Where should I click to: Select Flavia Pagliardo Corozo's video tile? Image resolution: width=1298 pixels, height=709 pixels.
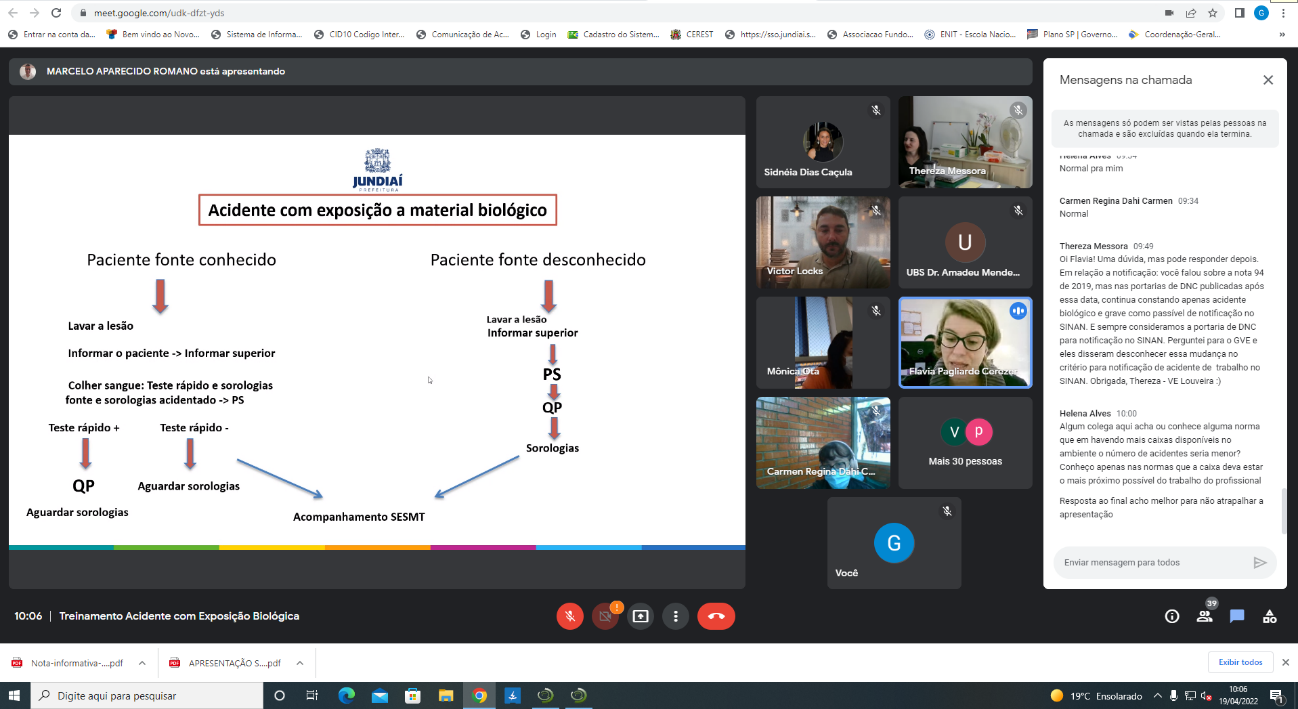coord(965,342)
